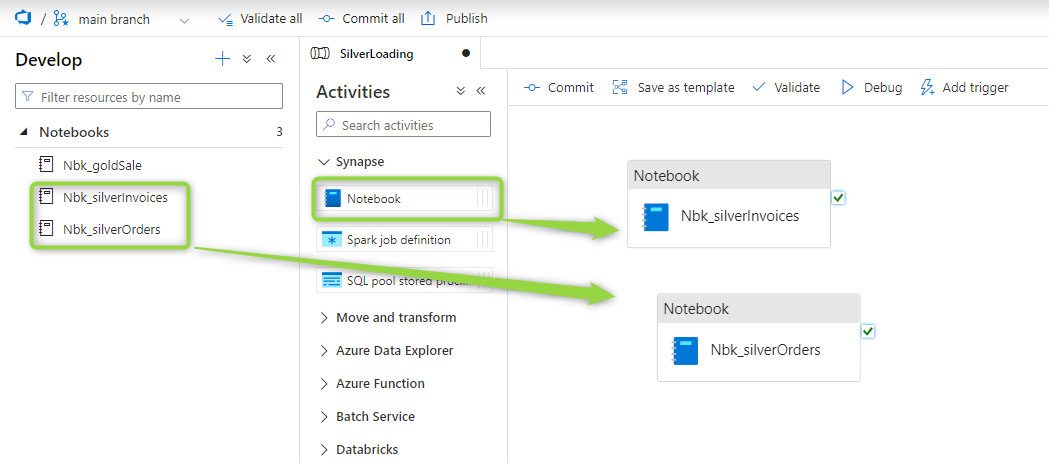
Task: Focus the Search activities field
Action: coord(403,124)
